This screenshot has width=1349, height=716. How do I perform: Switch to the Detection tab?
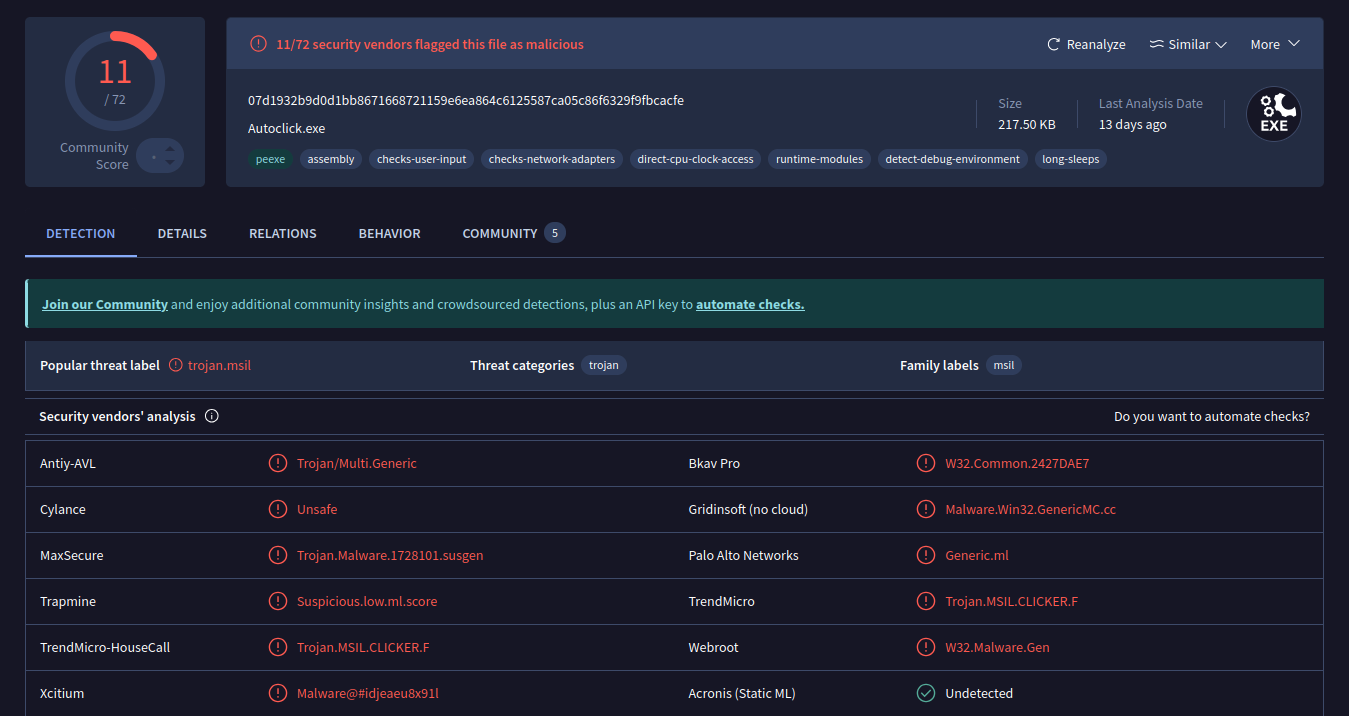point(81,233)
